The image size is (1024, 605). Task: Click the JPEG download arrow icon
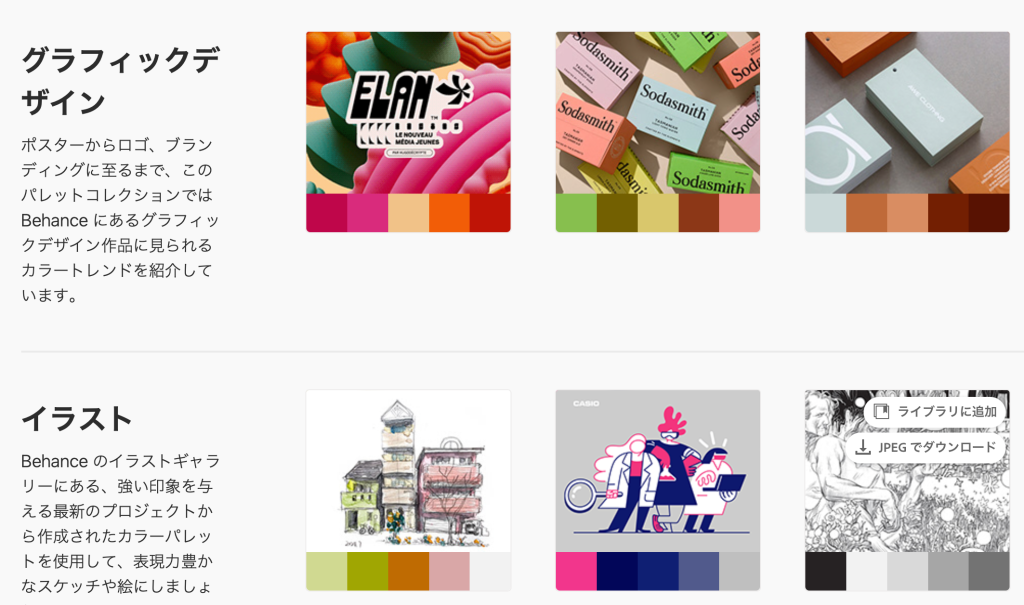click(863, 447)
